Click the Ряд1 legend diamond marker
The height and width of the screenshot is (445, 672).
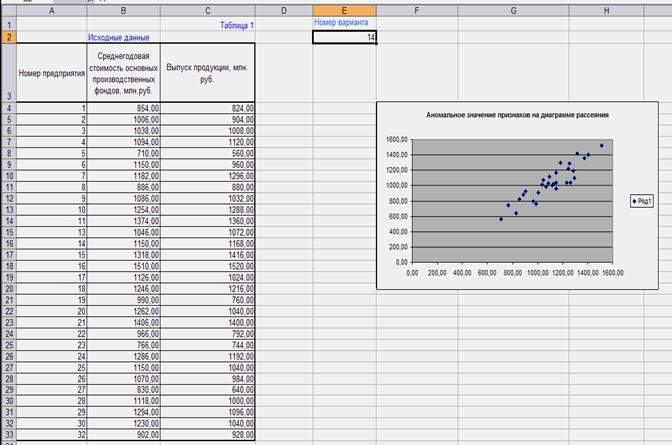point(635,201)
